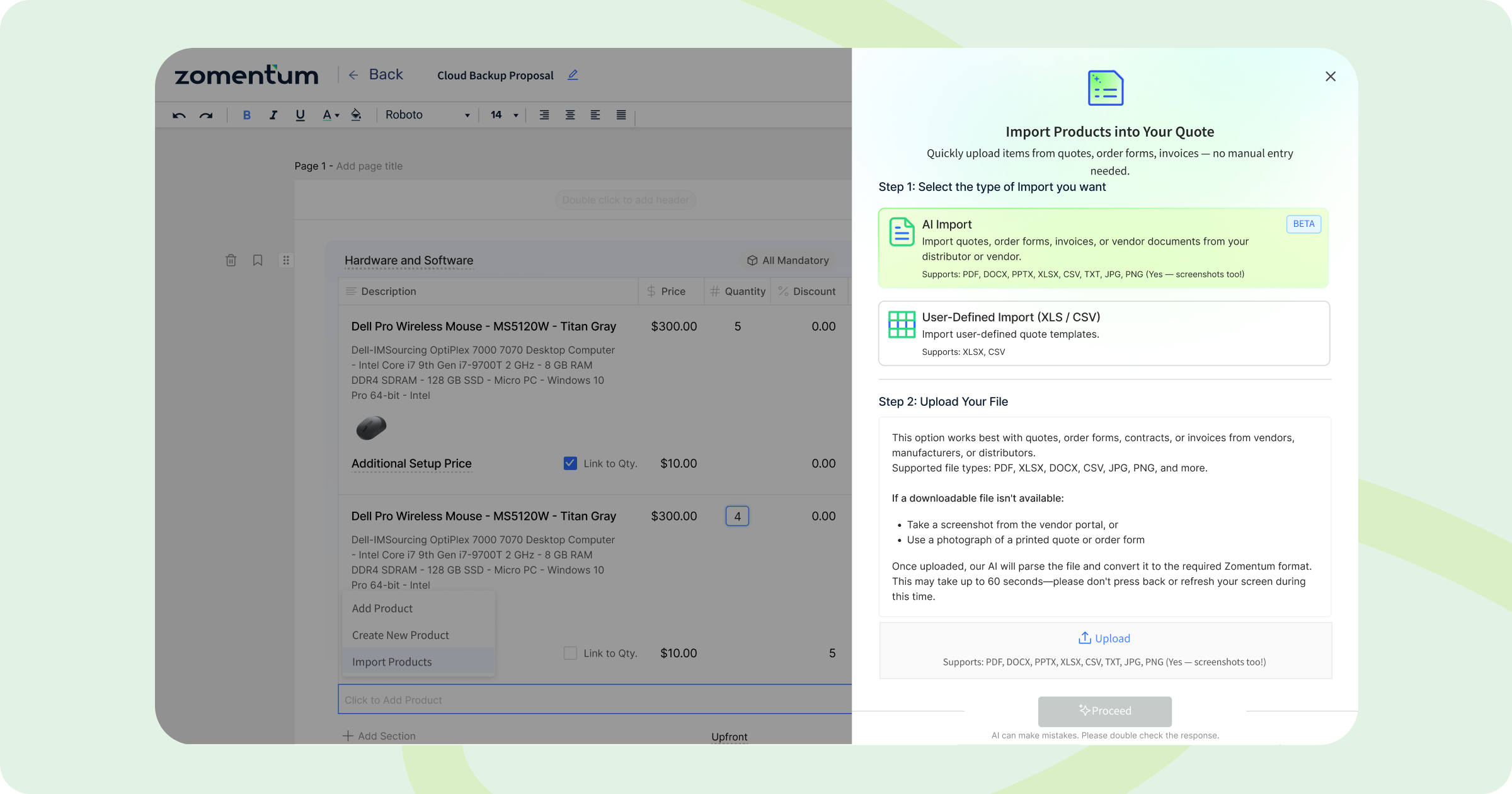Select the AI Import option card
This screenshot has height=794, width=1512.
[x=1103, y=248]
